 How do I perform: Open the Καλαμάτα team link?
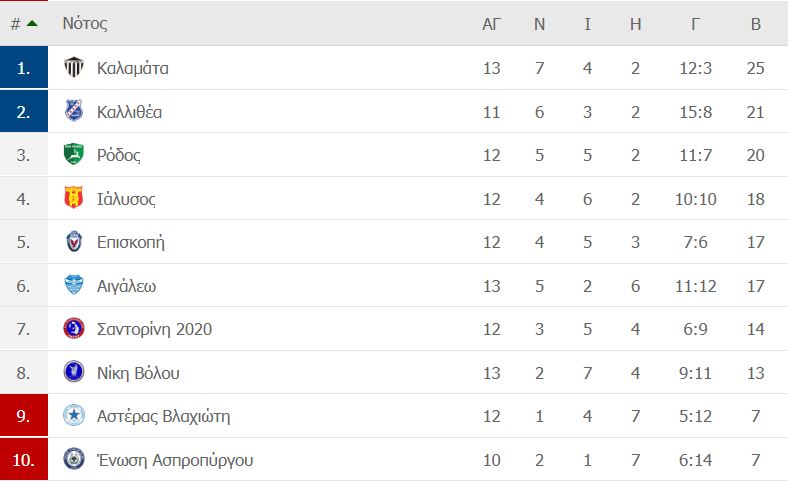133,68
